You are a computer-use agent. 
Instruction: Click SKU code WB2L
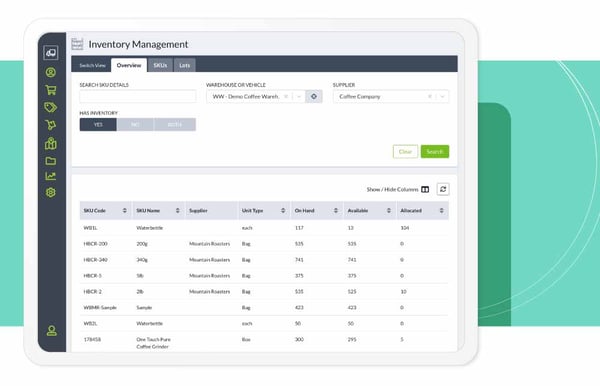click(x=90, y=323)
